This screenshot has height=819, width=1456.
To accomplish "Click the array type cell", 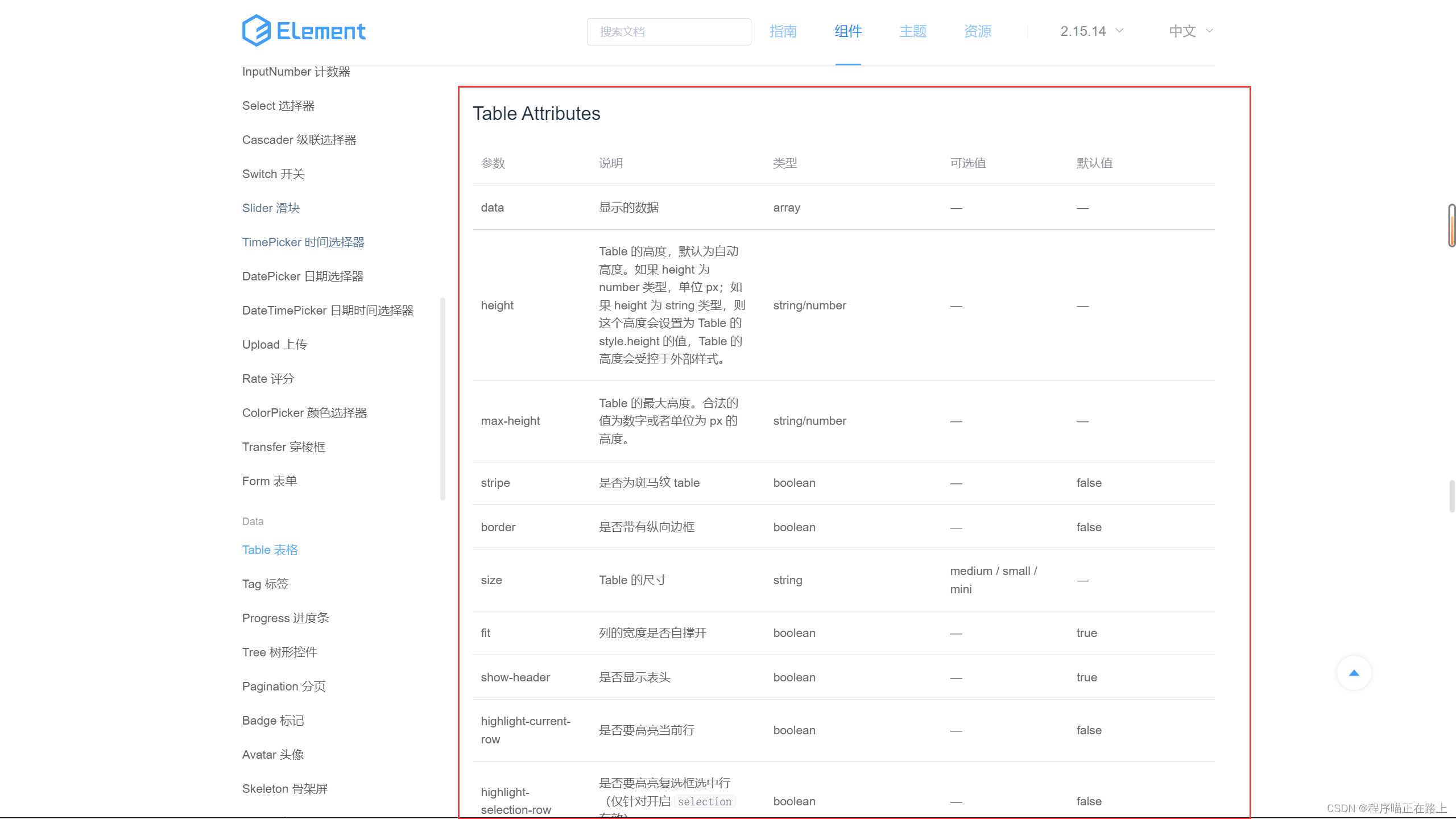I will point(787,208).
